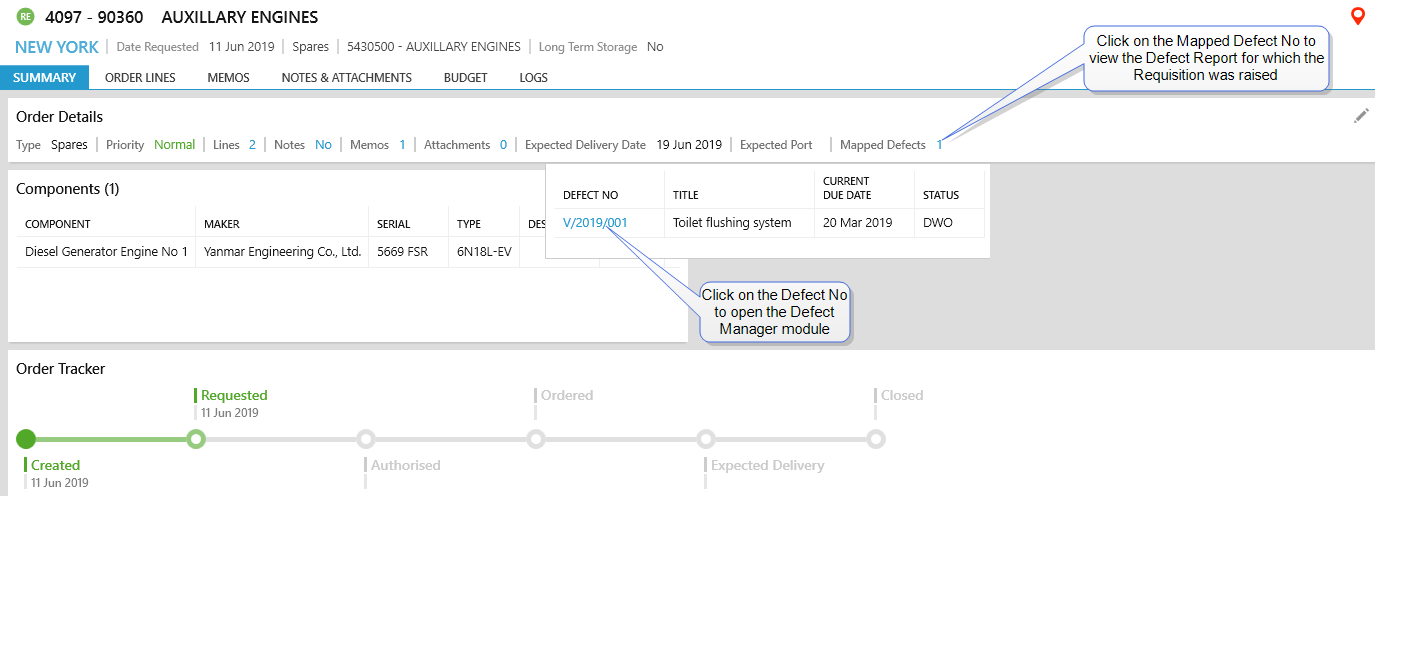This screenshot has height=657, width=1408.
Task: Select the Summary tab
Action: (x=44, y=78)
